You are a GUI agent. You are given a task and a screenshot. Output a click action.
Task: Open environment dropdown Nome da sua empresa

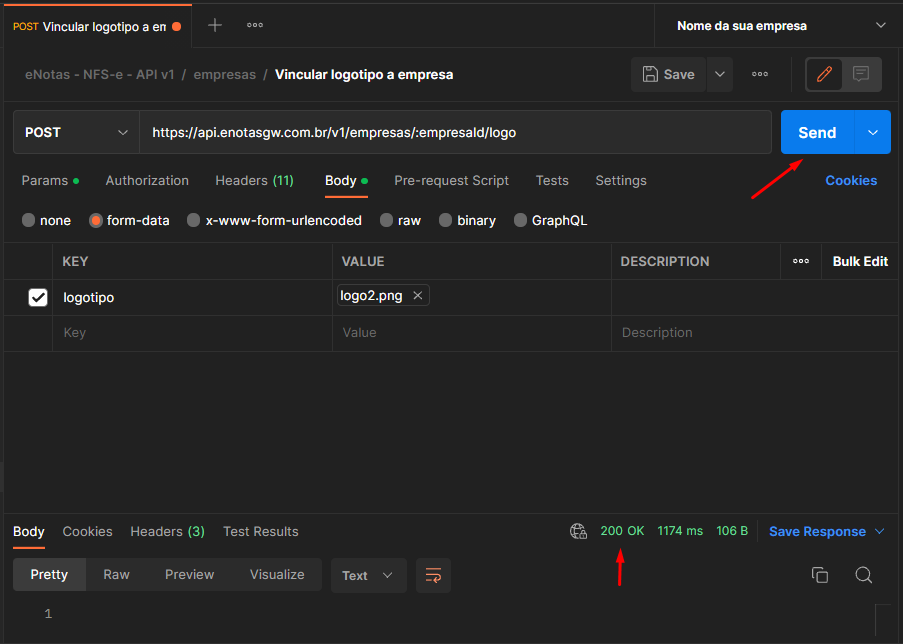[779, 26]
